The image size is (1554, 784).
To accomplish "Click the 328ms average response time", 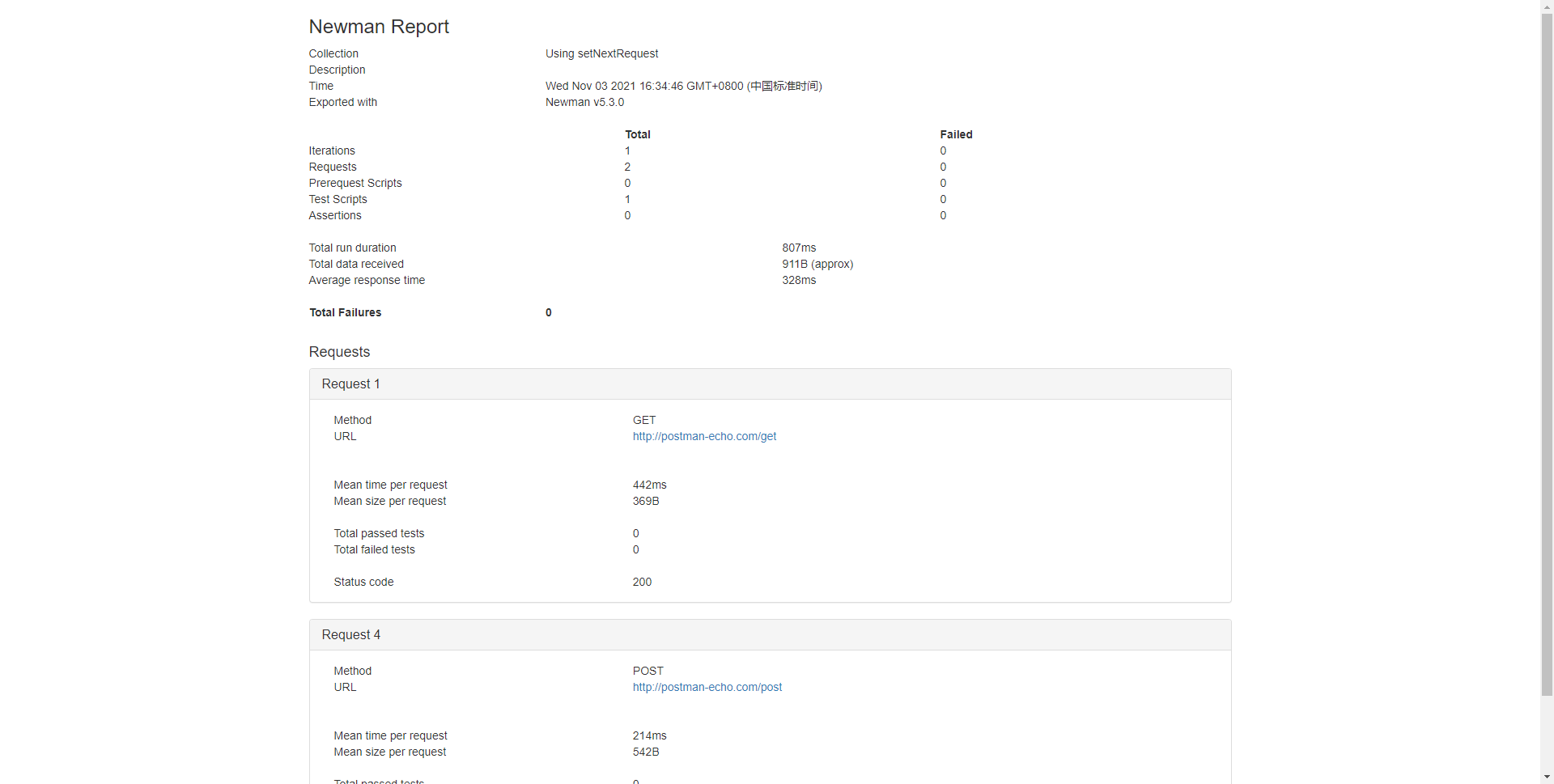I will (799, 280).
